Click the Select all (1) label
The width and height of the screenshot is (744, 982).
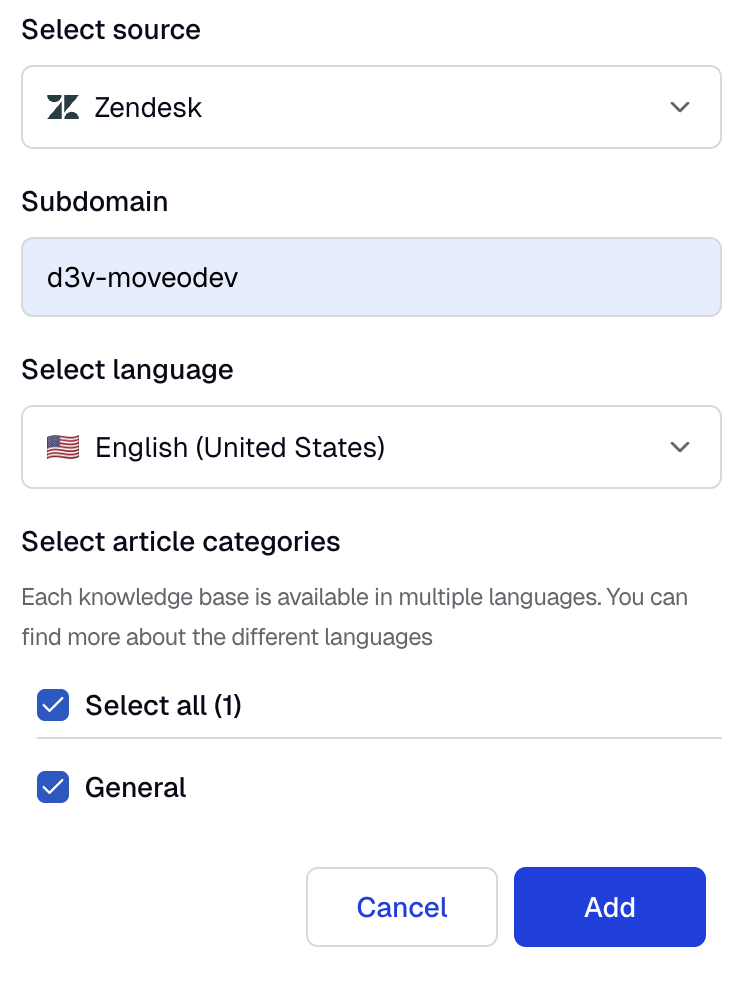163,705
